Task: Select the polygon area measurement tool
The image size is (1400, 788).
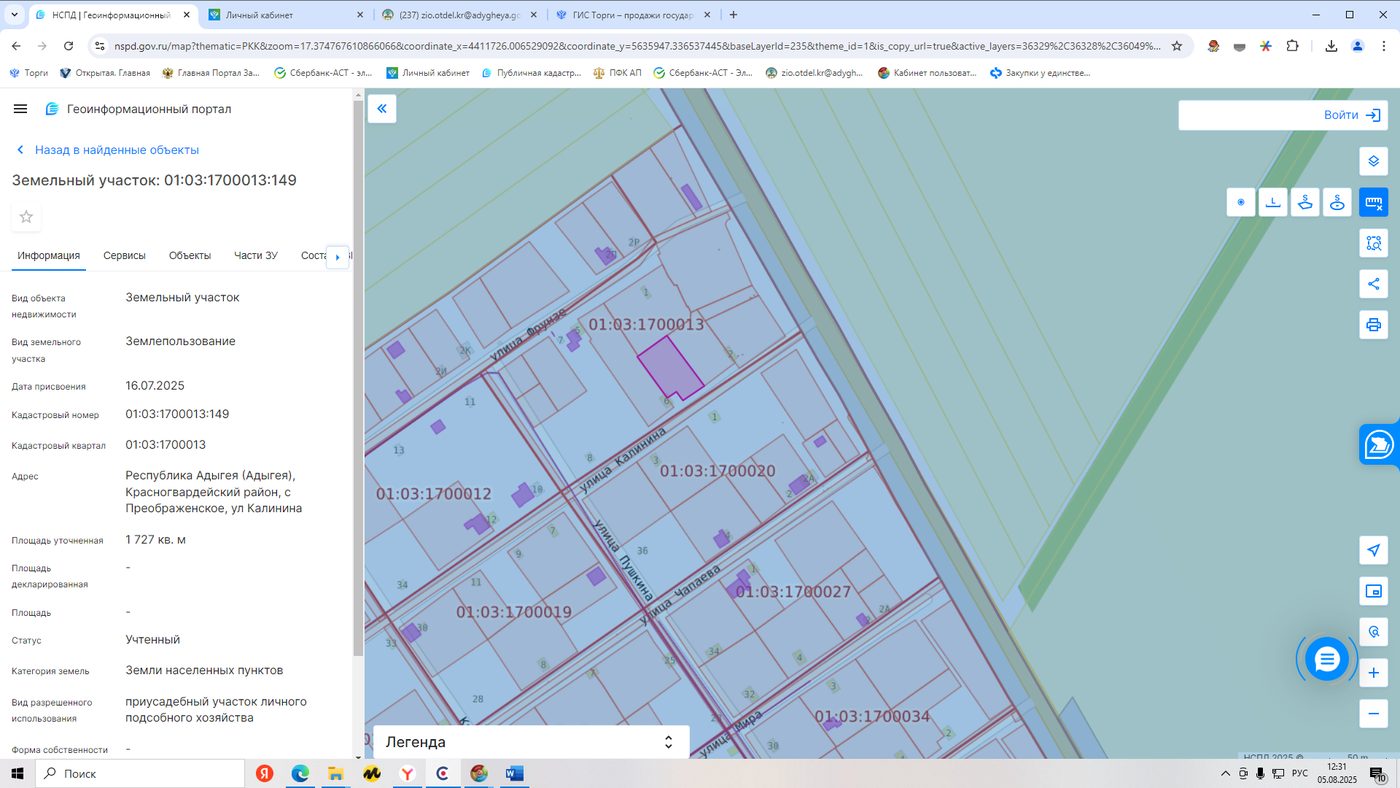Action: (x=1305, y=202)
